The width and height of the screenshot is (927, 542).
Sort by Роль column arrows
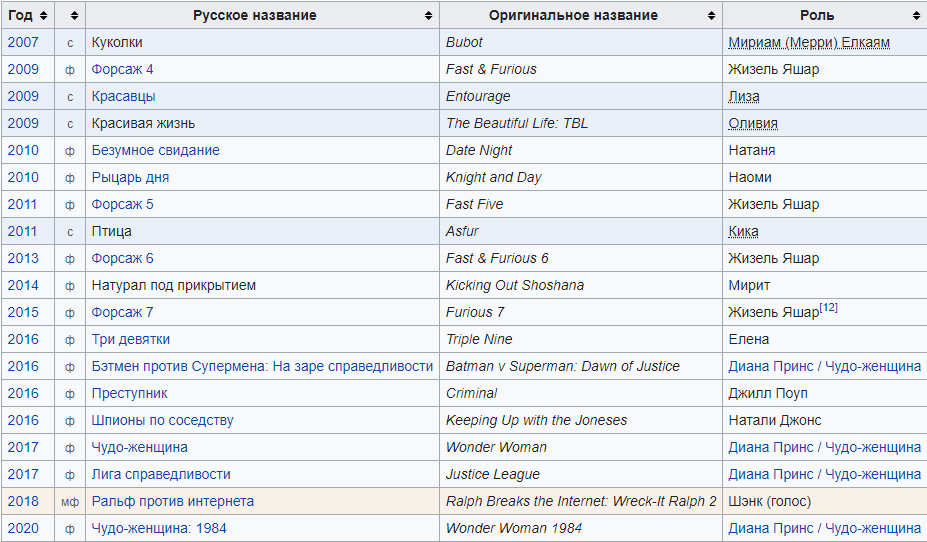(x=916, y=16)
